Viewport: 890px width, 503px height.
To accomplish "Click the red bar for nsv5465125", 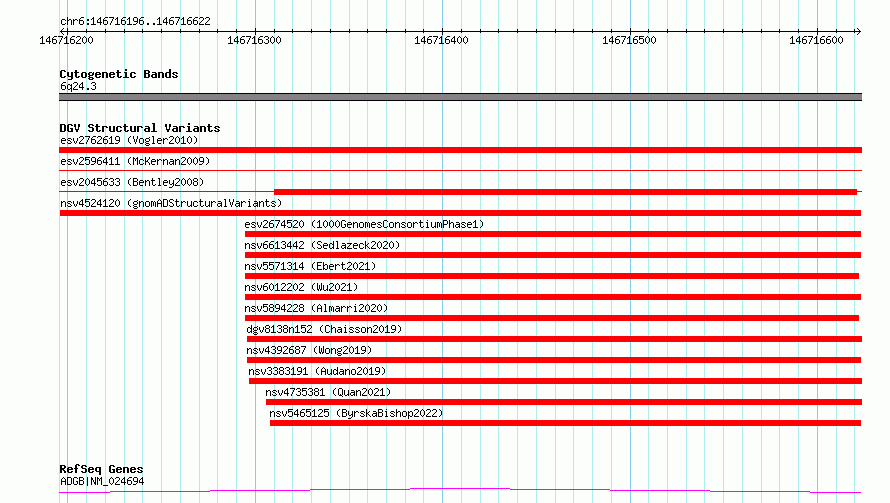I will pyautogui.click(x=565, y=423).
